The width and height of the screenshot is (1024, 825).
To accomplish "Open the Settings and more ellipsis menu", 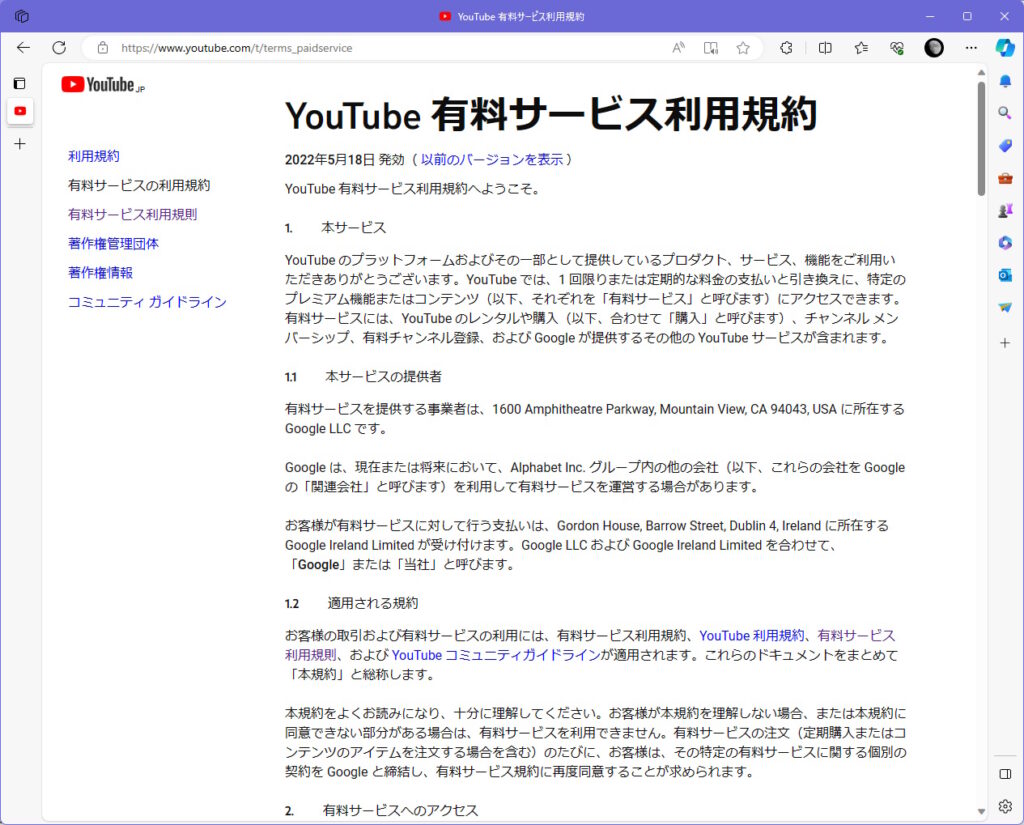I will 971,48.
